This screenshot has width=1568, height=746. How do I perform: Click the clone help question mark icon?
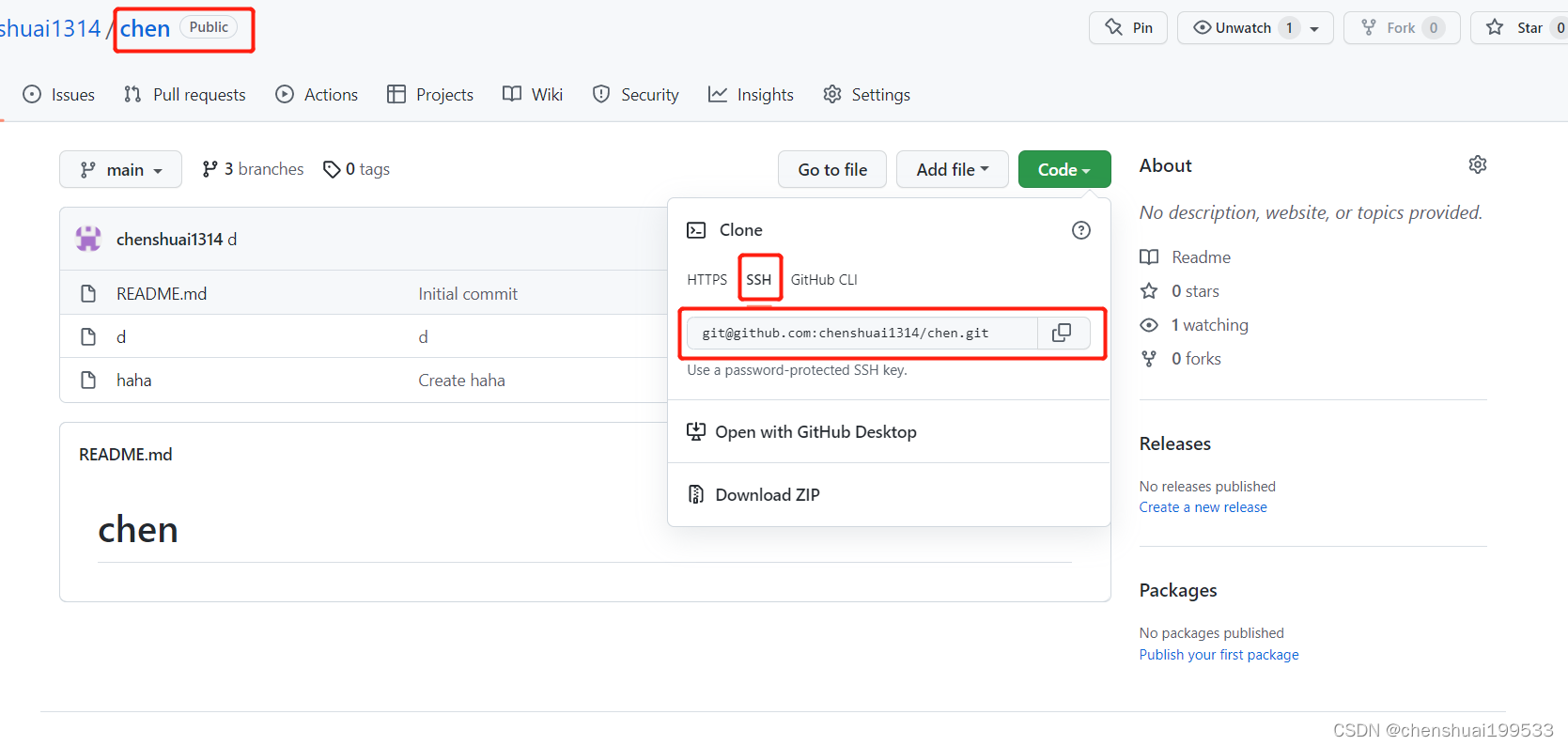click(1081, 230)
